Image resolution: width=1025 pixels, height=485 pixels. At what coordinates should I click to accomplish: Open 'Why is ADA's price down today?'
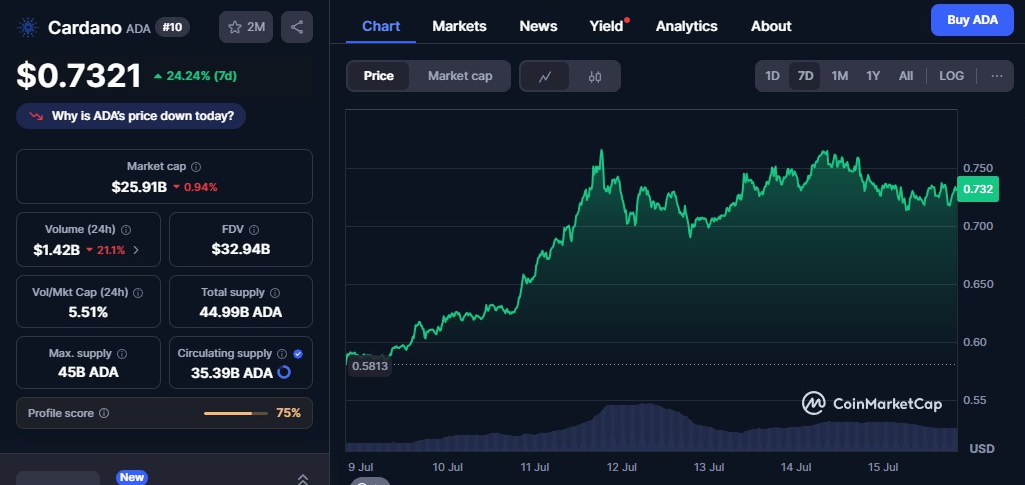[131, 116]
